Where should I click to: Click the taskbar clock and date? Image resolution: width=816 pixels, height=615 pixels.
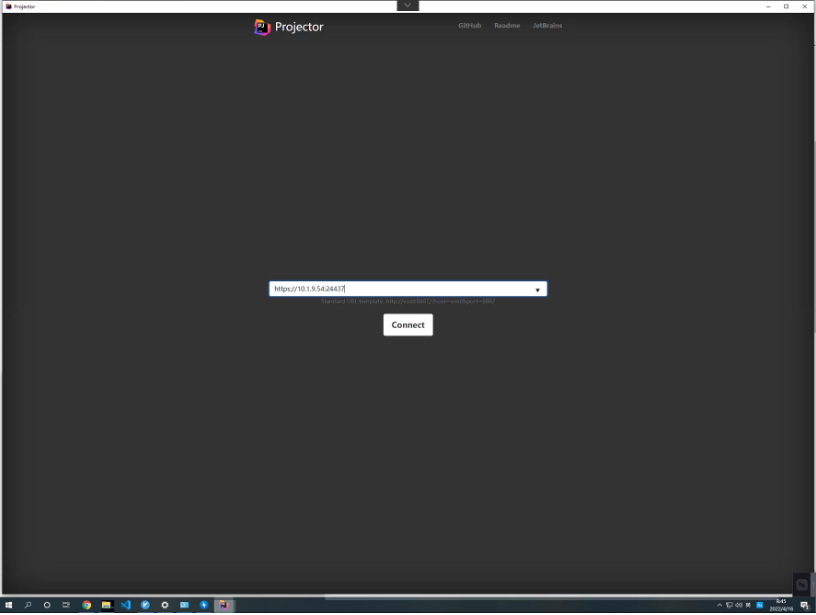[x=781, y=605]
